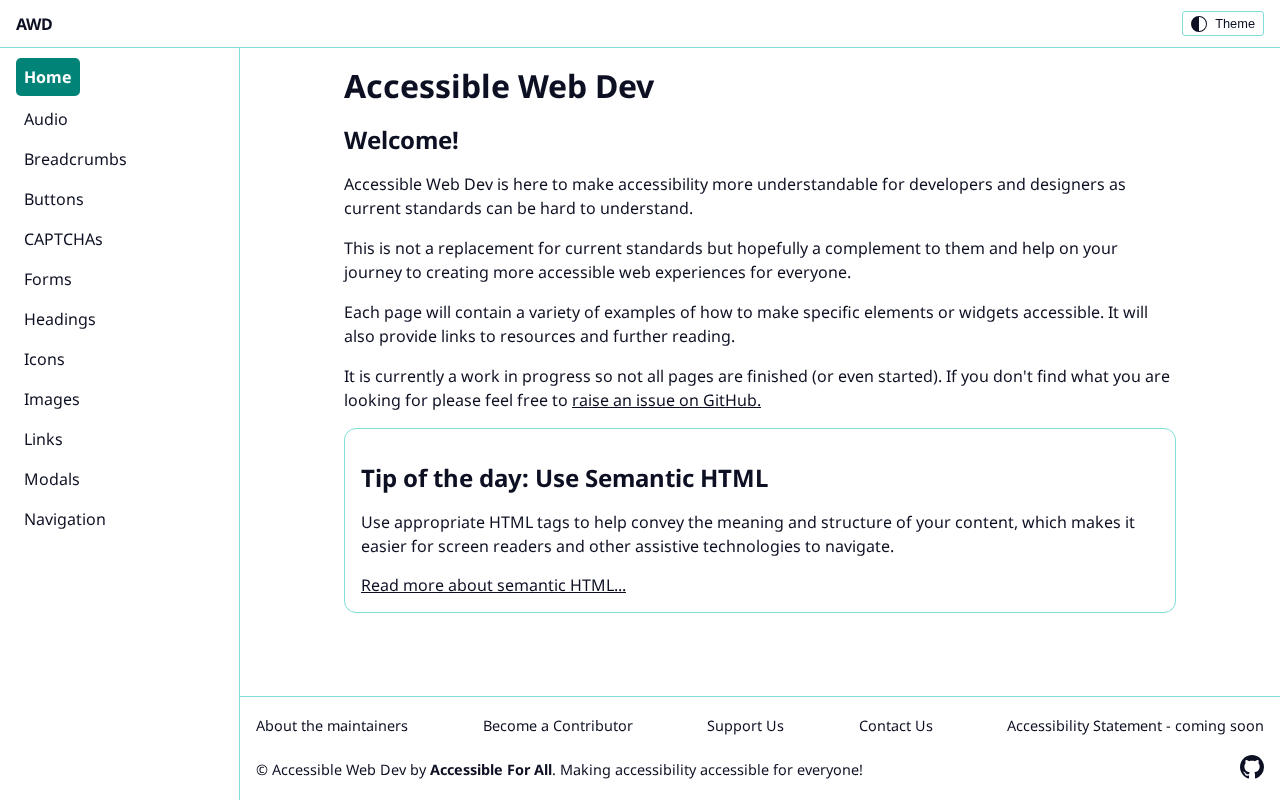The image size is (1280, 800).
Task: Open the CAPTCHAs section
Action: point(63,239)
